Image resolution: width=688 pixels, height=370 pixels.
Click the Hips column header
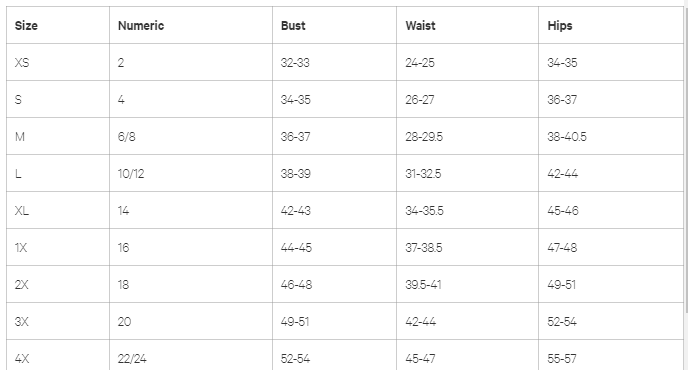pyautogui.click(x=560, y=25)
